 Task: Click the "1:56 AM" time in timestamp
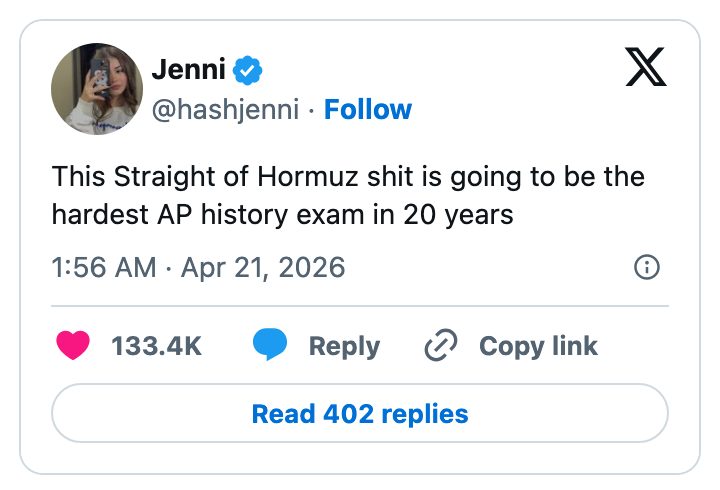click(104, 267)
